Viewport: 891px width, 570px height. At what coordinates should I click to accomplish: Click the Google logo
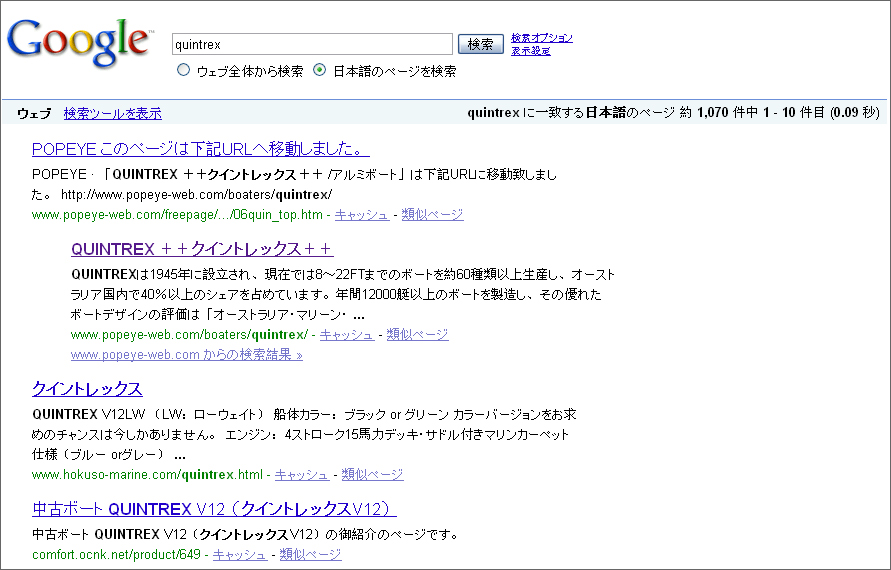[x=80, y=42]
